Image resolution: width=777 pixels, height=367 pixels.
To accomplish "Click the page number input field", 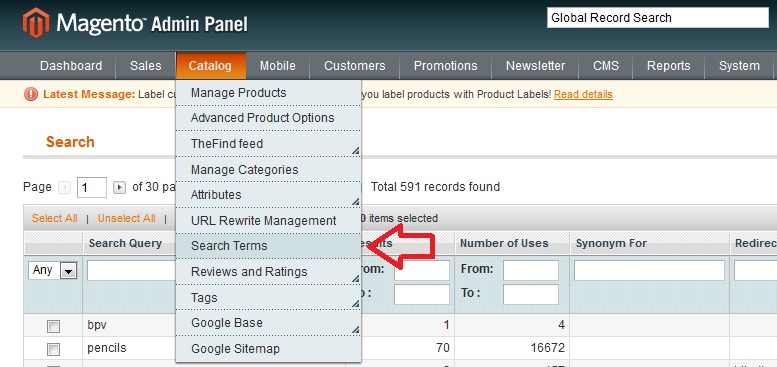I will coord(92,188).
